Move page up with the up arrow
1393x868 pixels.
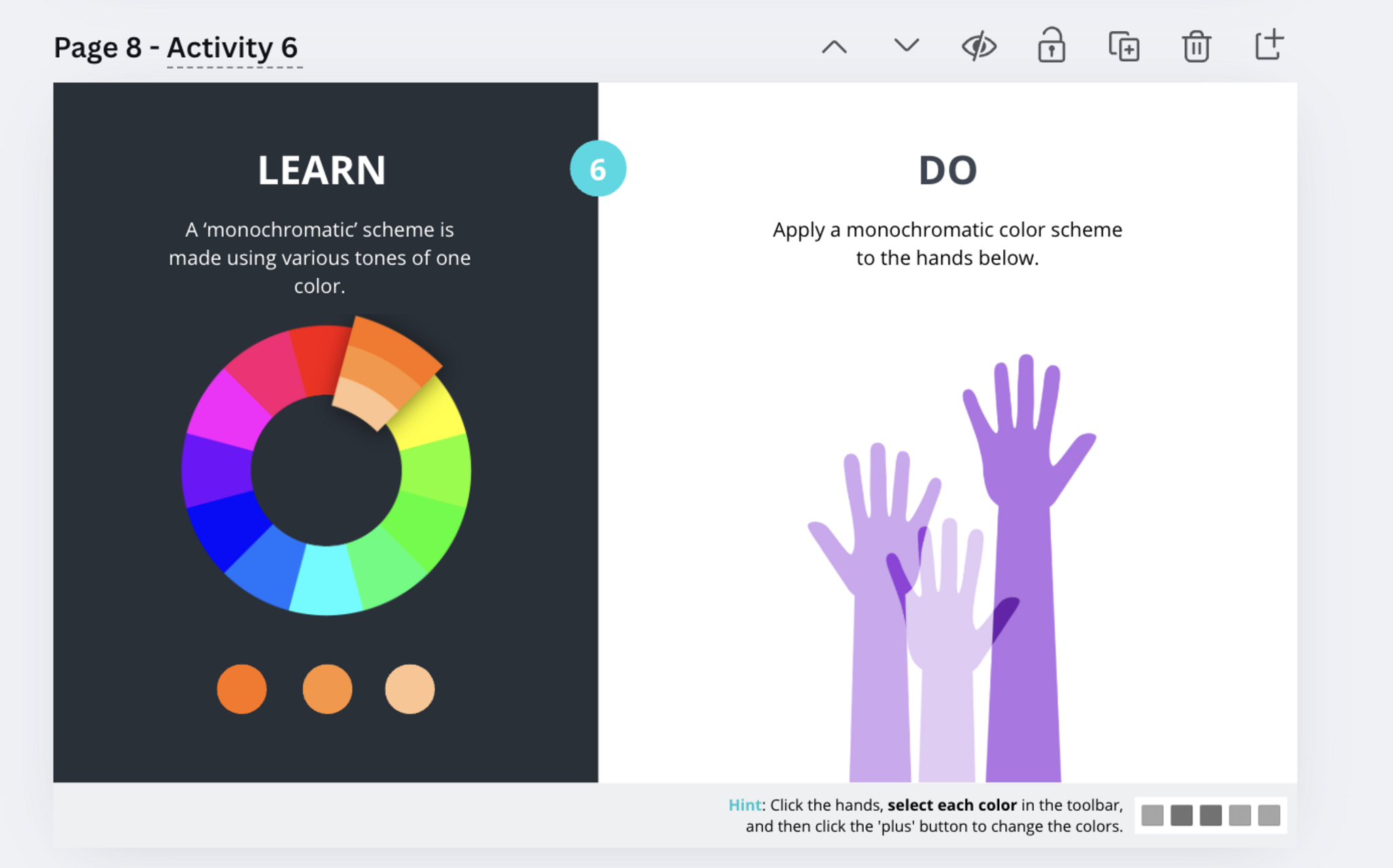pos(834,47)
